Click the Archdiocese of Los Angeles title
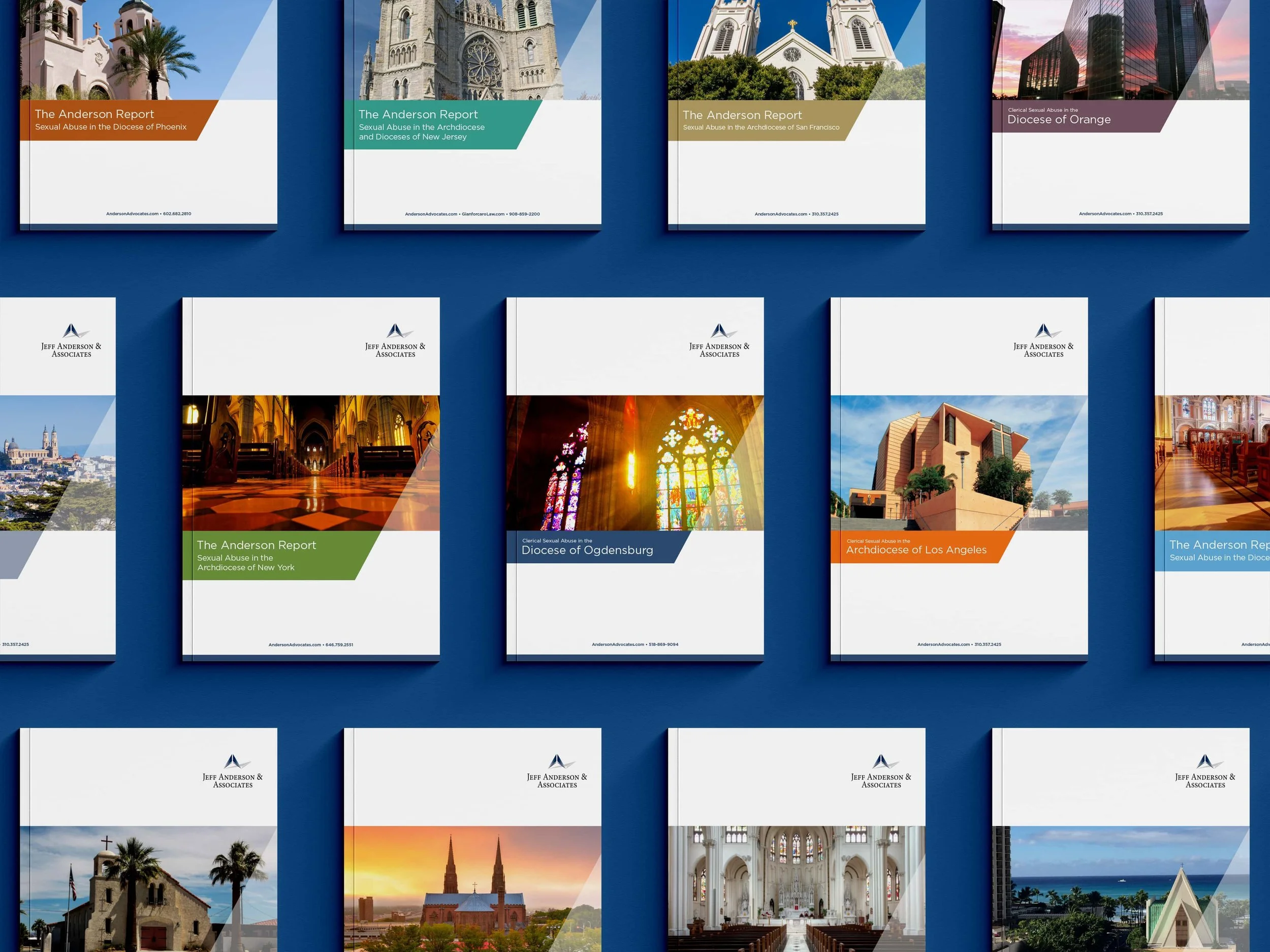Screen dimensions: 1270x952 [916, 550]
